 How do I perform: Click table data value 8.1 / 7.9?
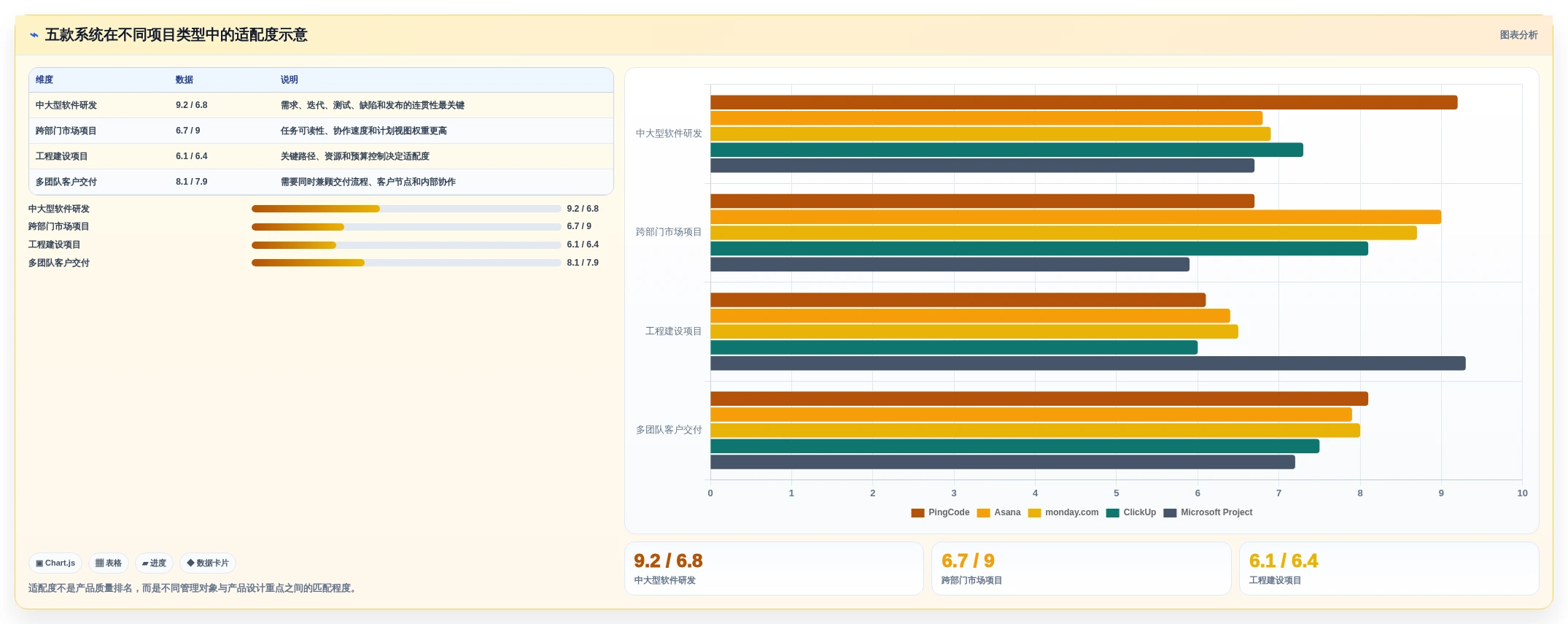point(192,182)
